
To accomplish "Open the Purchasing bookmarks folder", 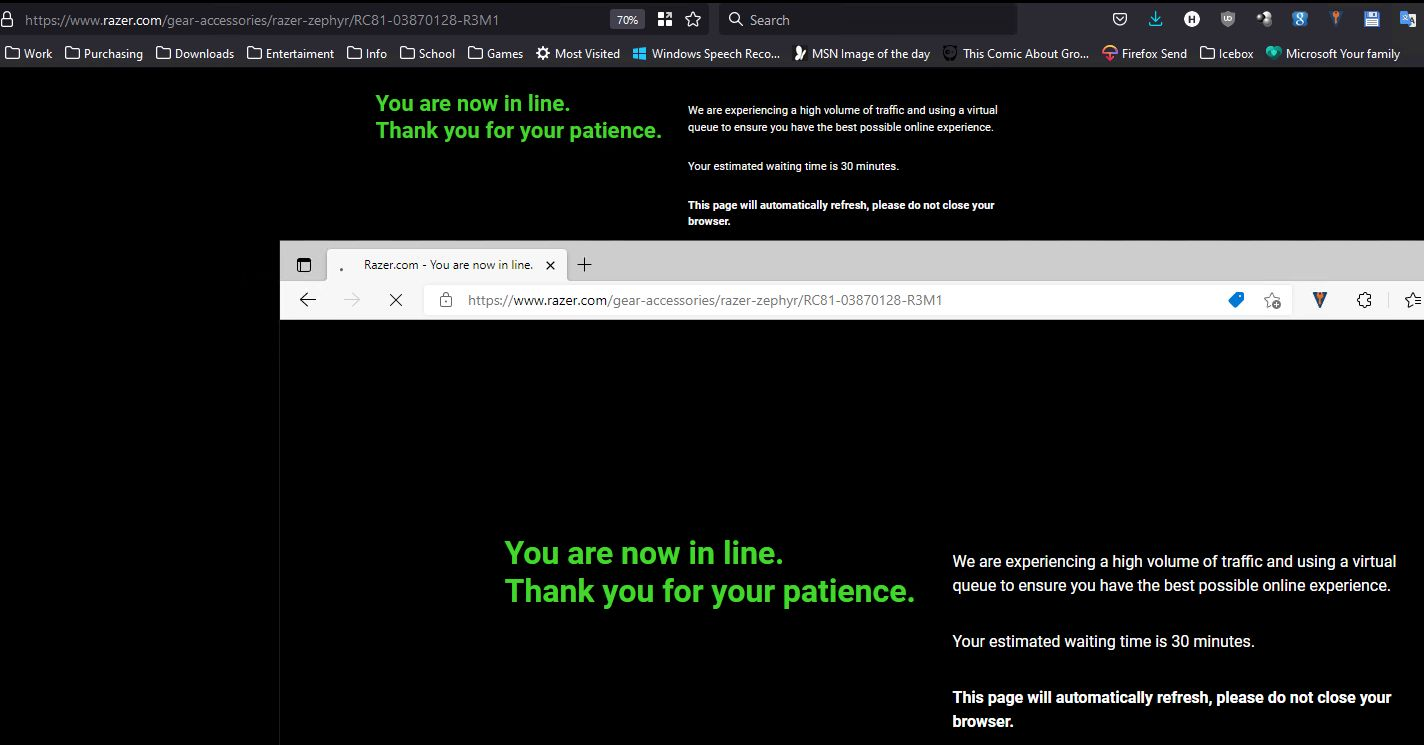I will [104, 53].
